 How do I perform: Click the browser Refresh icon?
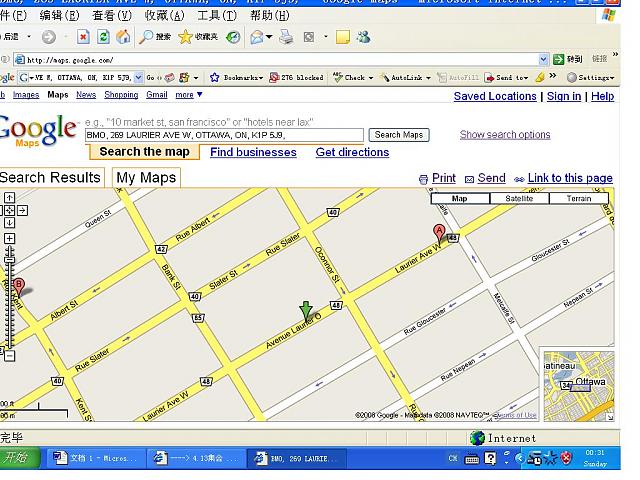pos(103,37)
